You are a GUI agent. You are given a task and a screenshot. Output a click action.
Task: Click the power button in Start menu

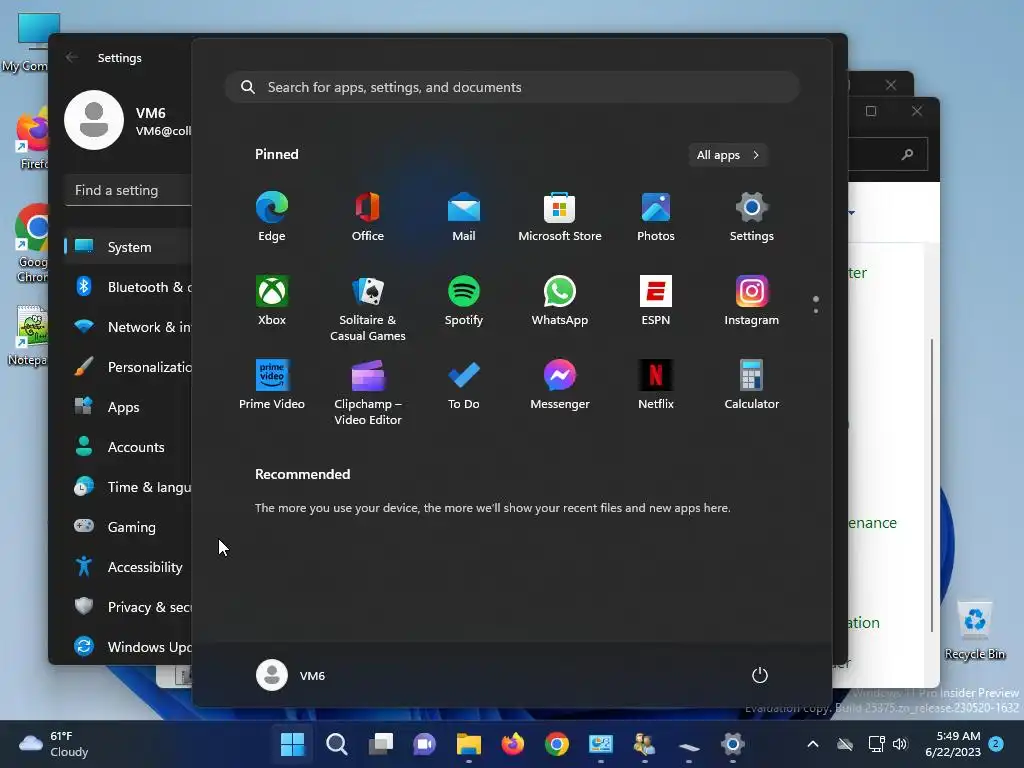point(760,675)
